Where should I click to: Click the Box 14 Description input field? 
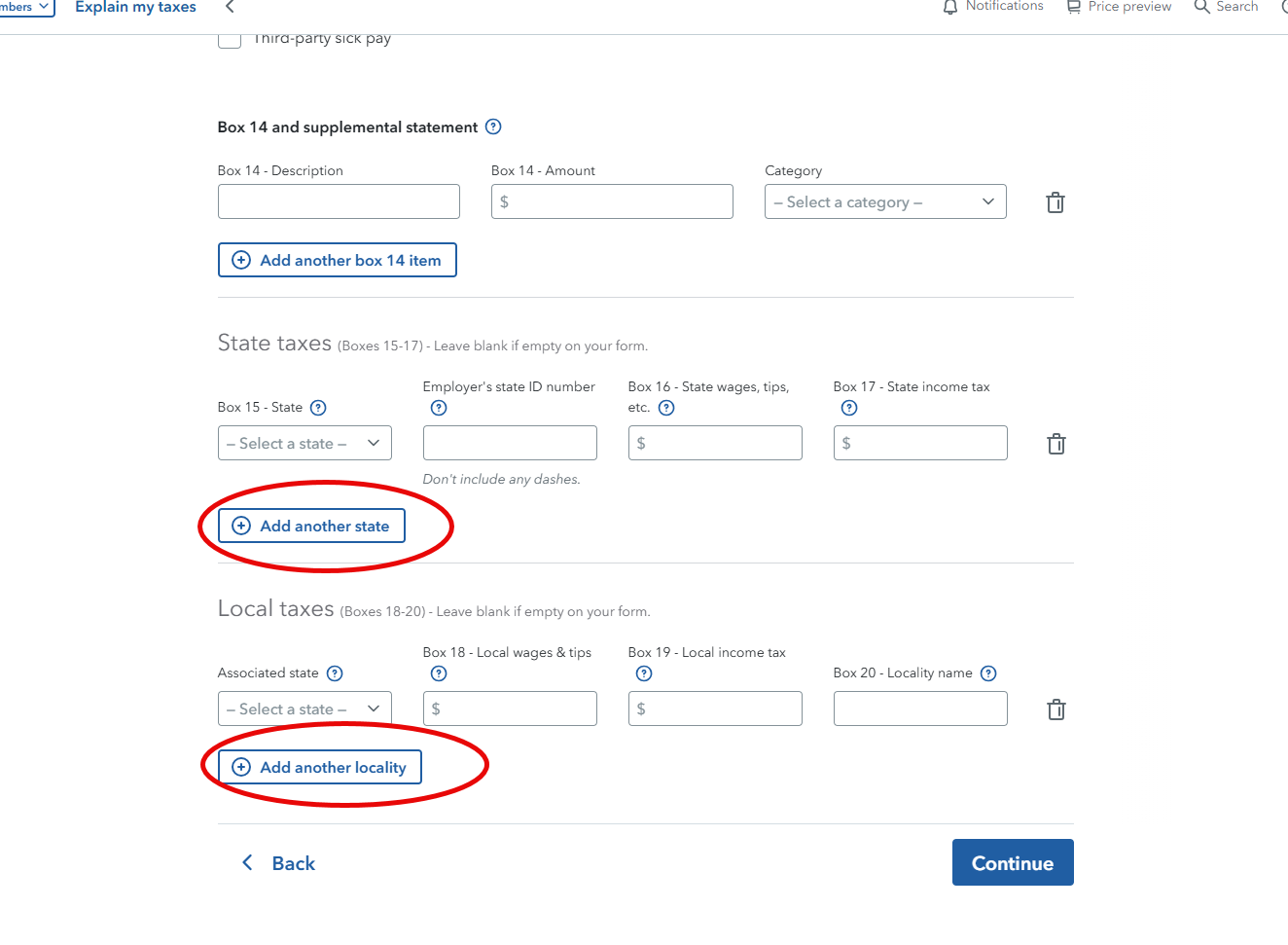pyautogui.click(x=339, y=201)
